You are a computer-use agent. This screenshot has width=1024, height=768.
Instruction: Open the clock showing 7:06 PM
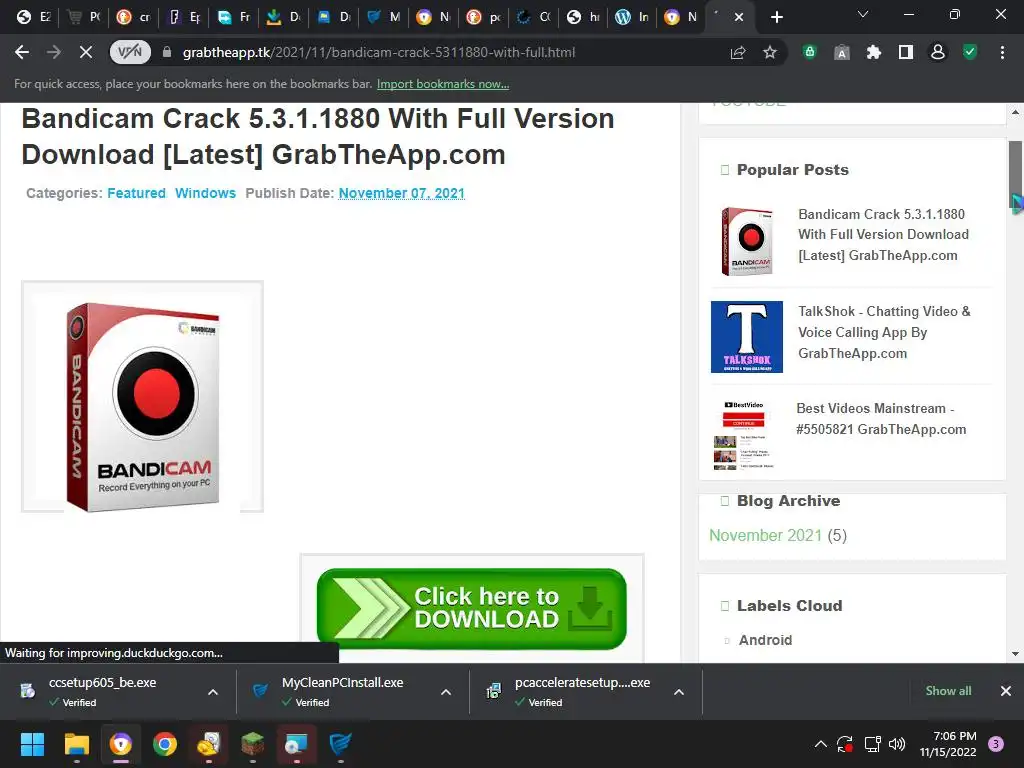(x=948, y=744)
